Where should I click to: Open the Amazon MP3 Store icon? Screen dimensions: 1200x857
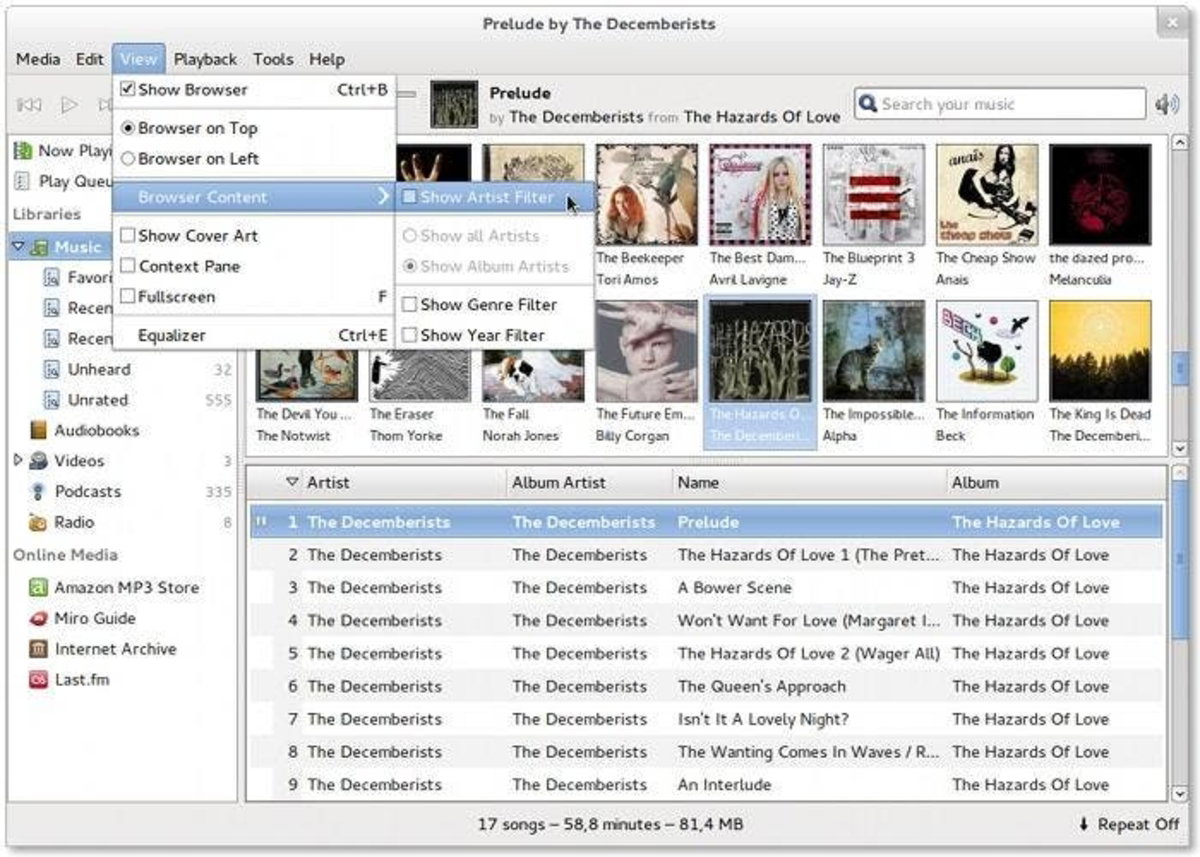click(38, 588)
